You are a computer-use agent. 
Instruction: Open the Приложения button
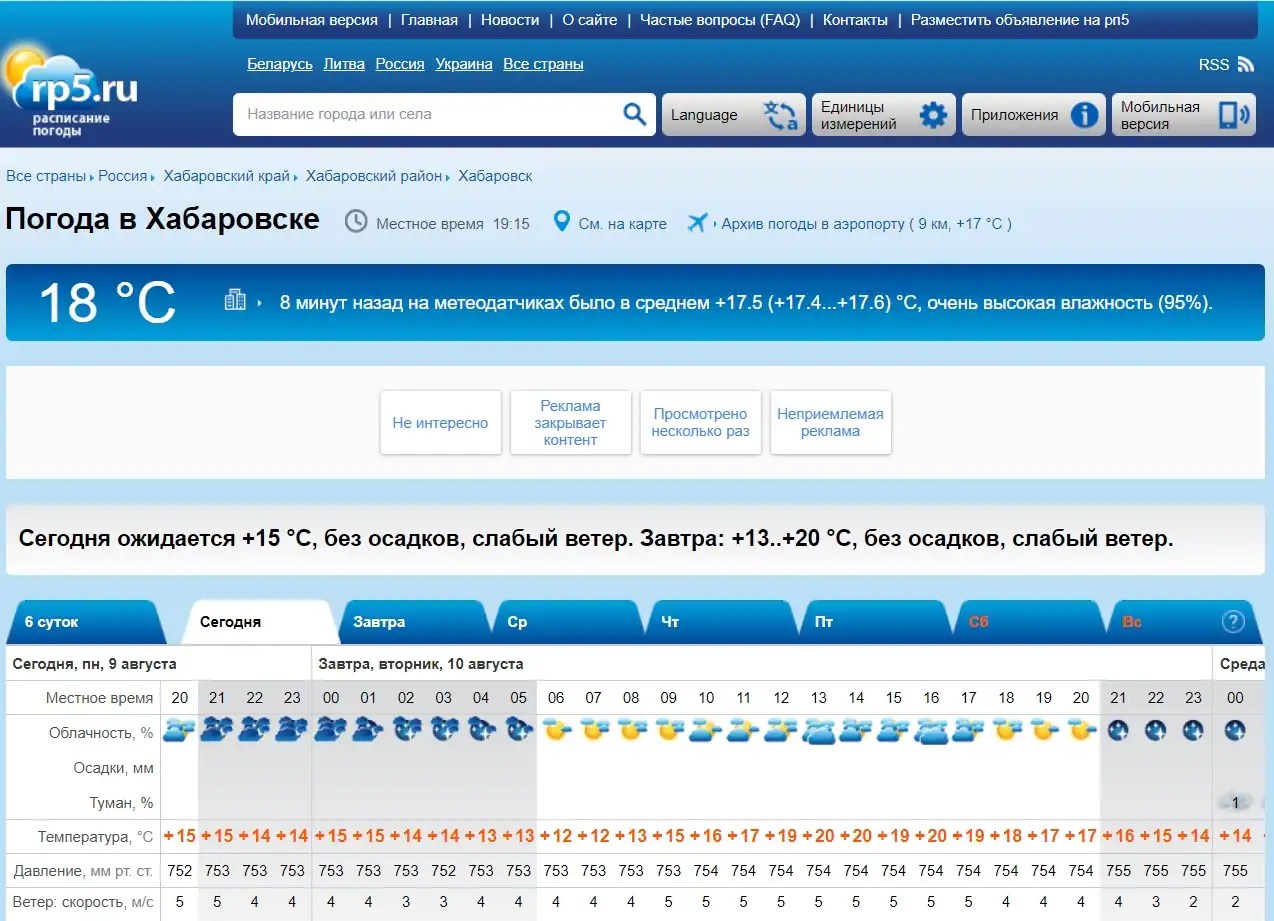point(1034,115)
